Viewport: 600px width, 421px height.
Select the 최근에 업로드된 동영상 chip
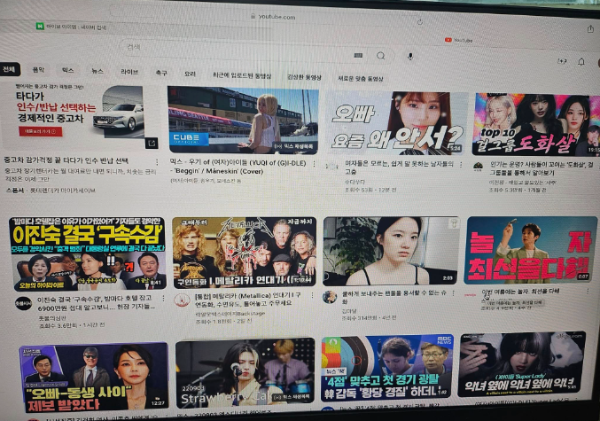[242, 76]
